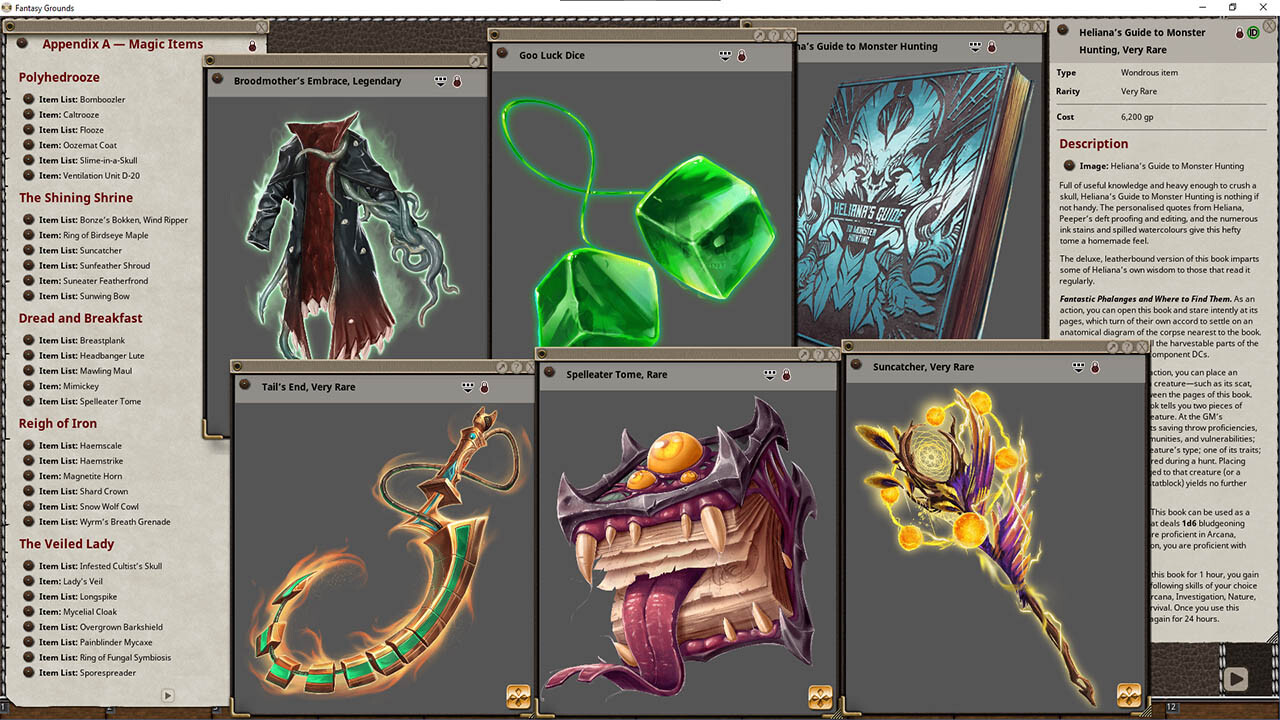Viewport: 1280px width, 720px height.
Task: Click image size icon on Suncatcher window
Action: click(x=1129, y=693)
